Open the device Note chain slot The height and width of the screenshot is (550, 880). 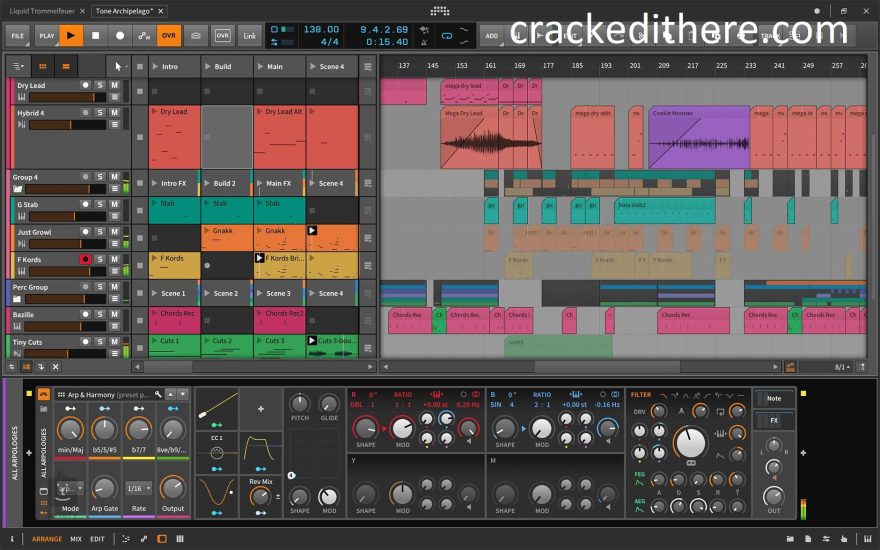pos(774,398)
